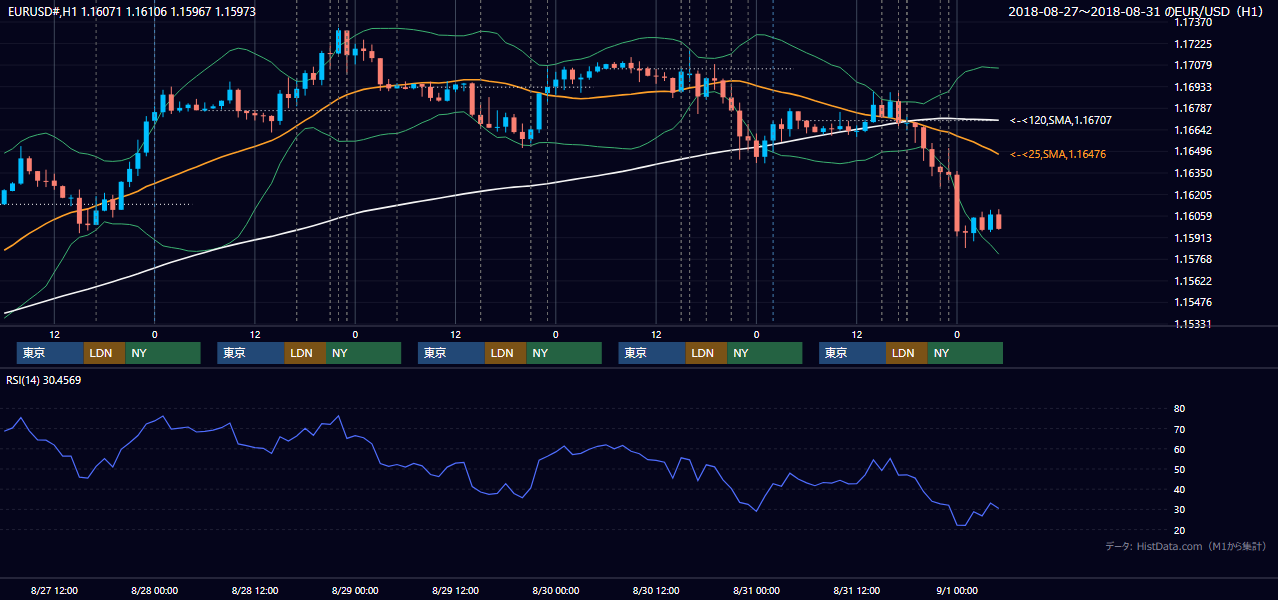
Task: Click price axis value 1.15622
Action: (x=1193, y=282)
